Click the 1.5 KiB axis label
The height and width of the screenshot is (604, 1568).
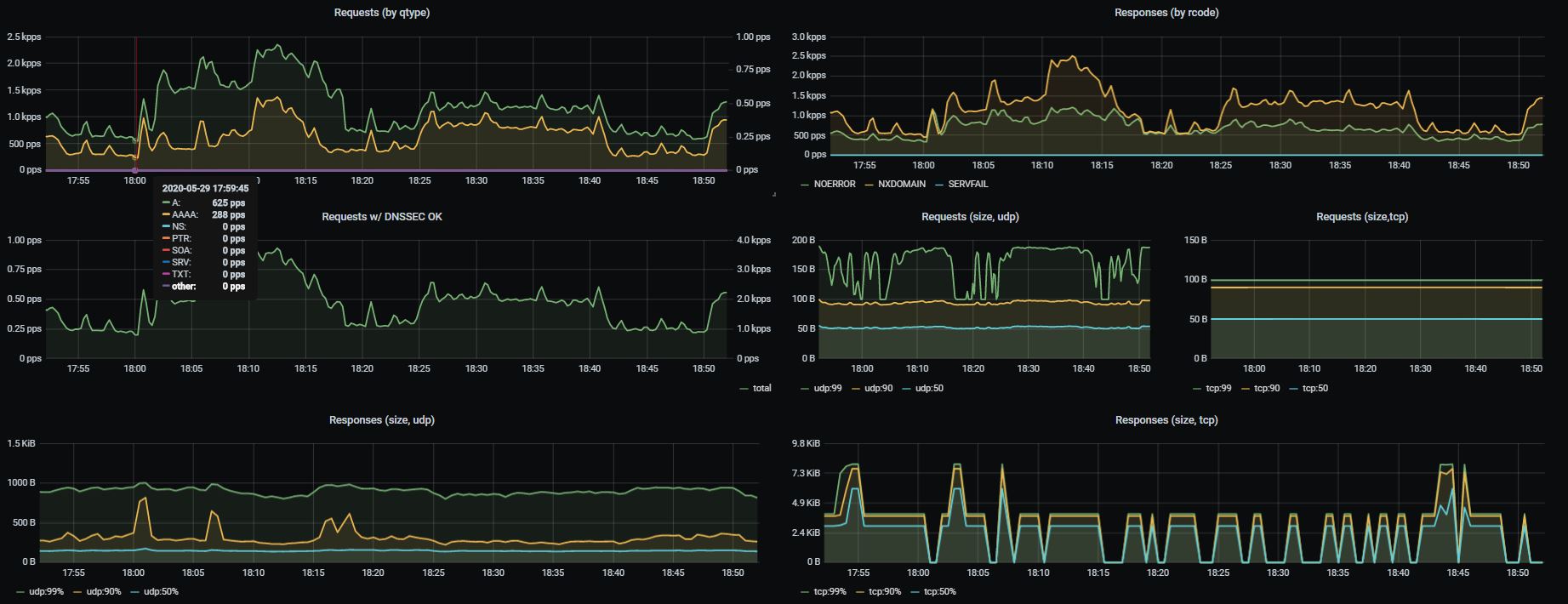[20, 444]
